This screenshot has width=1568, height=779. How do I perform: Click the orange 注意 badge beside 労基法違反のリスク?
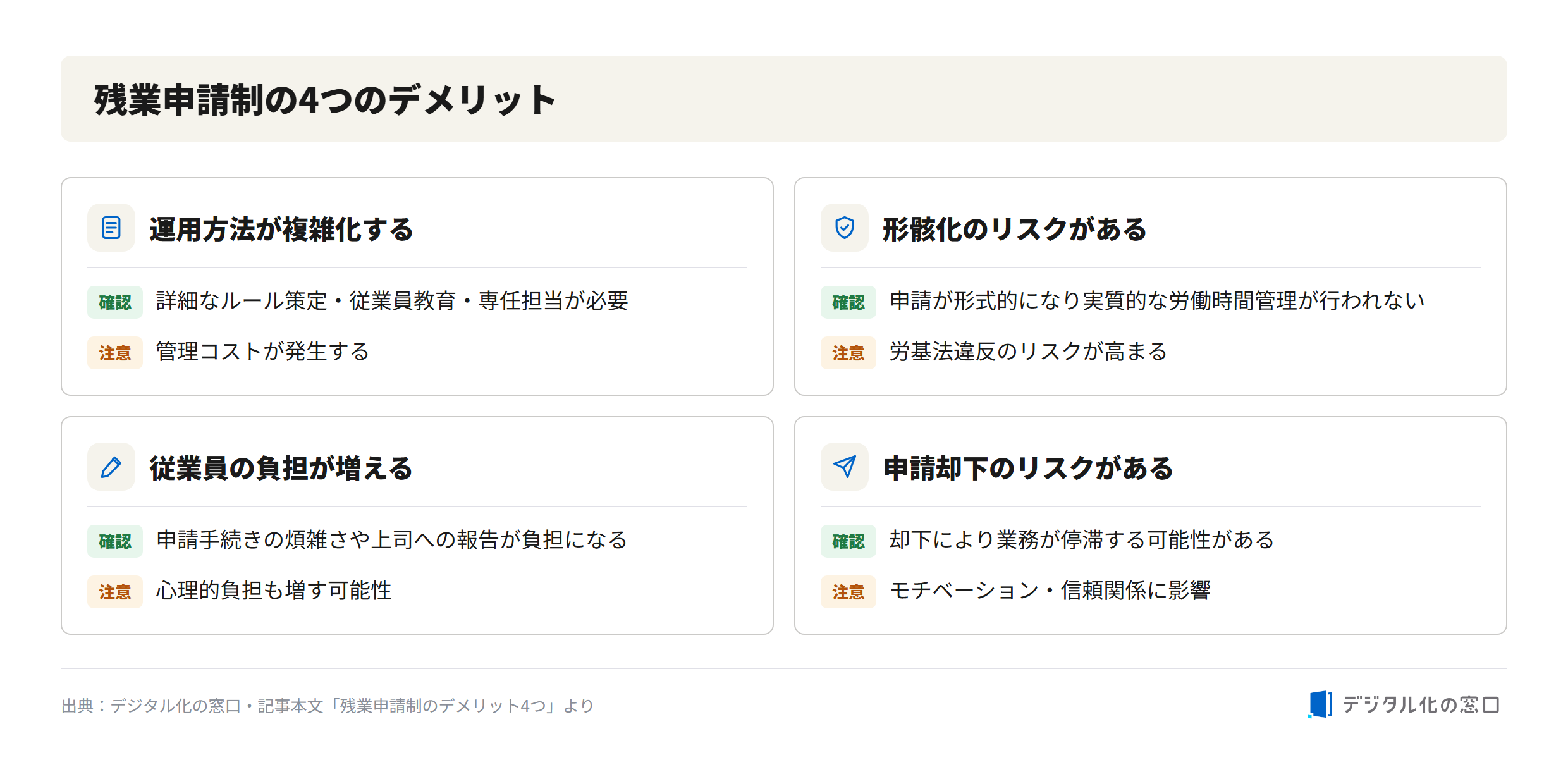pyautogui.click(x=848, y=353)
